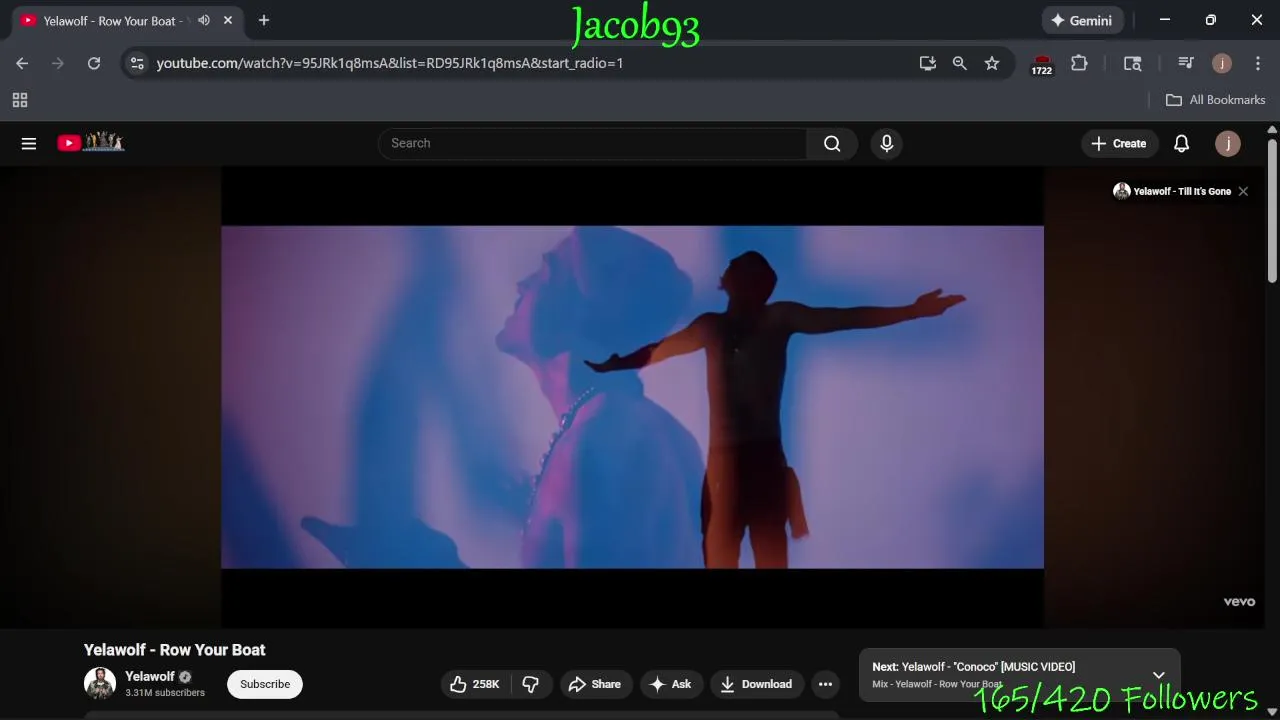Open YouTube account avatar menu
Viewport: 1280px width, 720px height.
click(x=1227, y=143)
